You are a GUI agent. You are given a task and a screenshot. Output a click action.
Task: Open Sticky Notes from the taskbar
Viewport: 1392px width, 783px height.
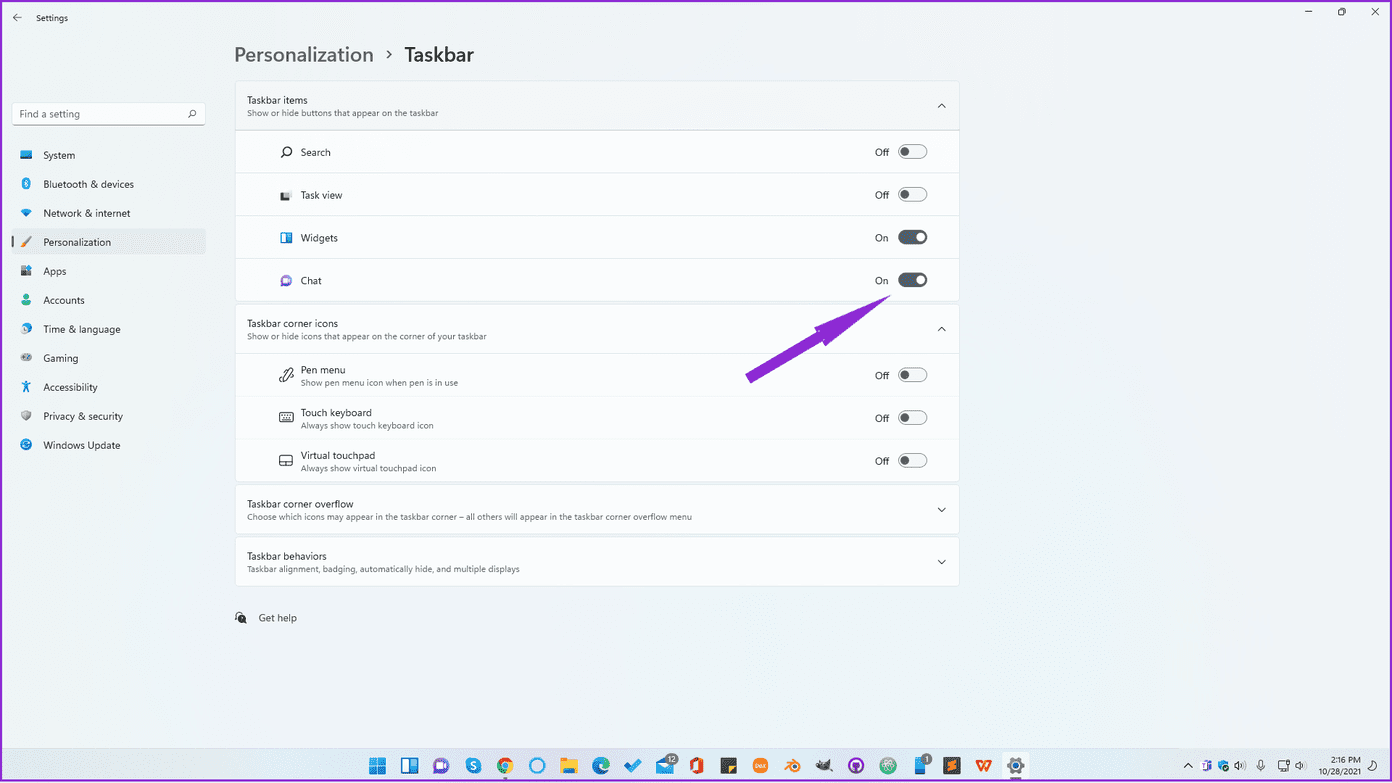(729, 766)
